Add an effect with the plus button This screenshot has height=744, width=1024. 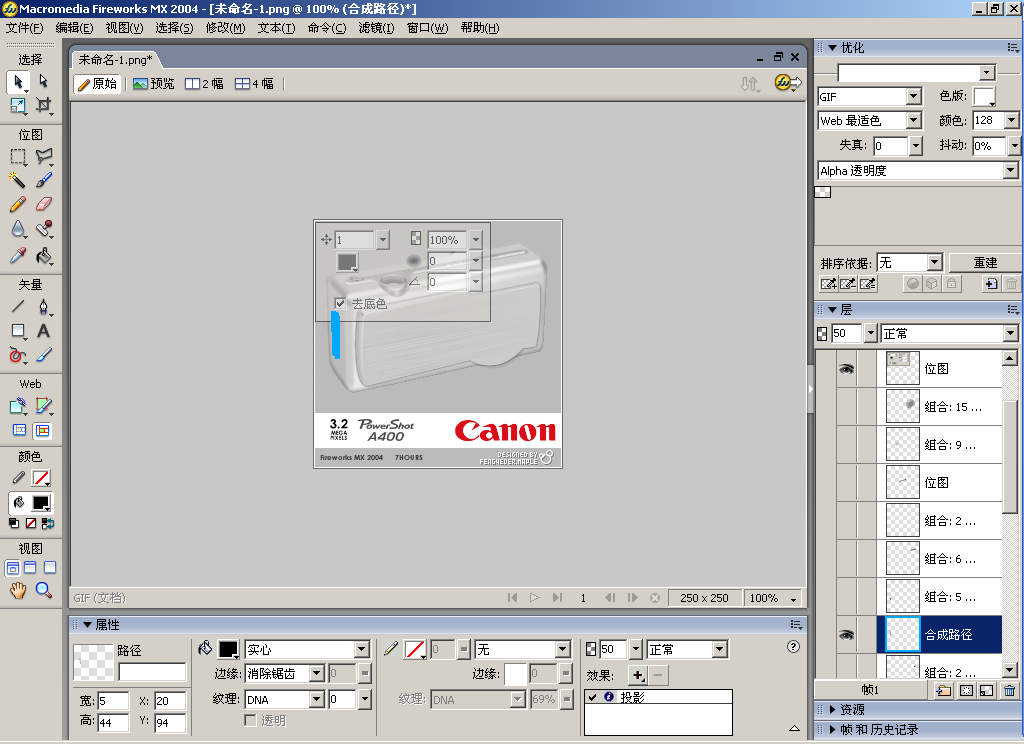[x=638, y=675]
